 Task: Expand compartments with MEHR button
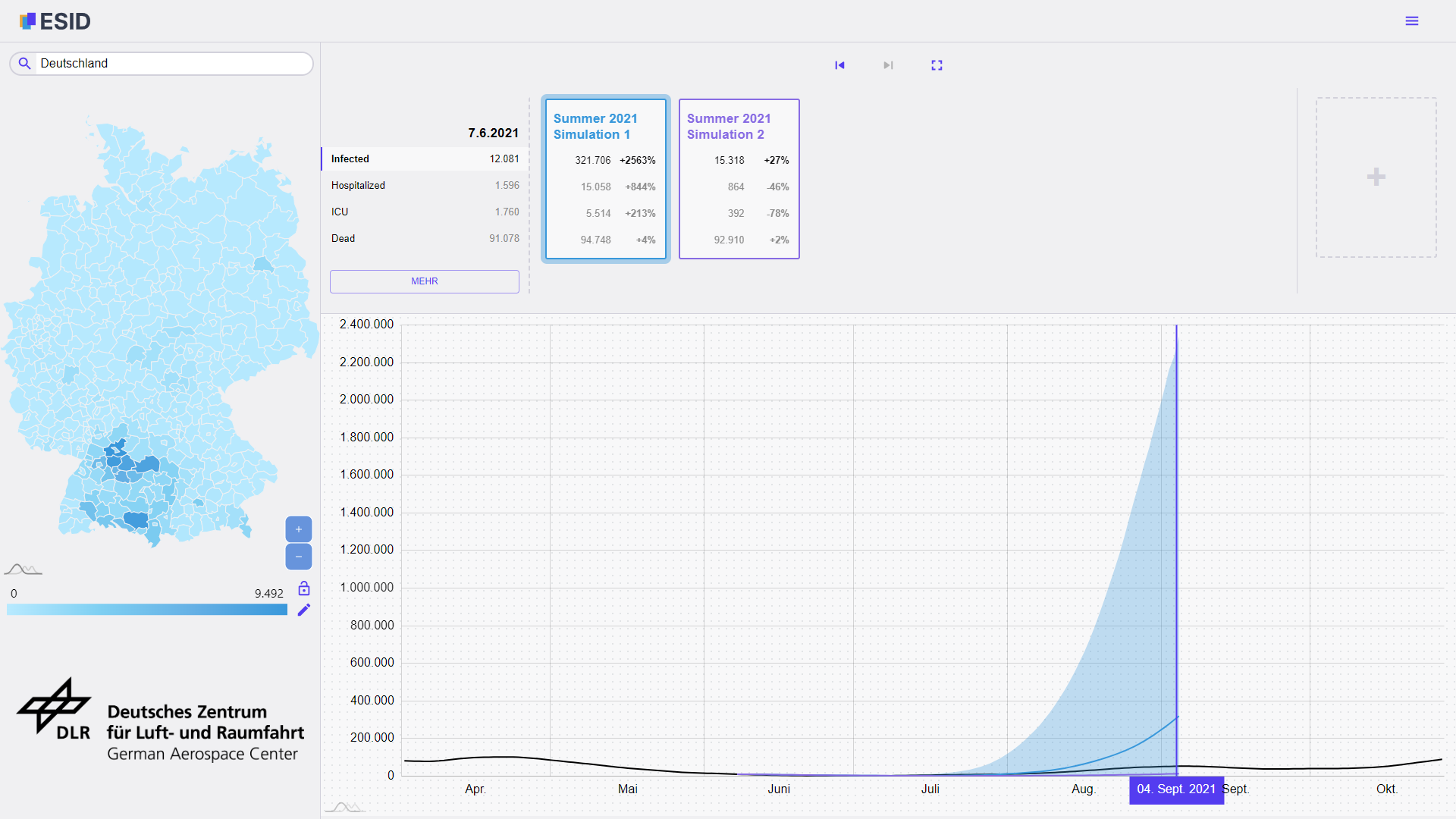pos(424,281)
